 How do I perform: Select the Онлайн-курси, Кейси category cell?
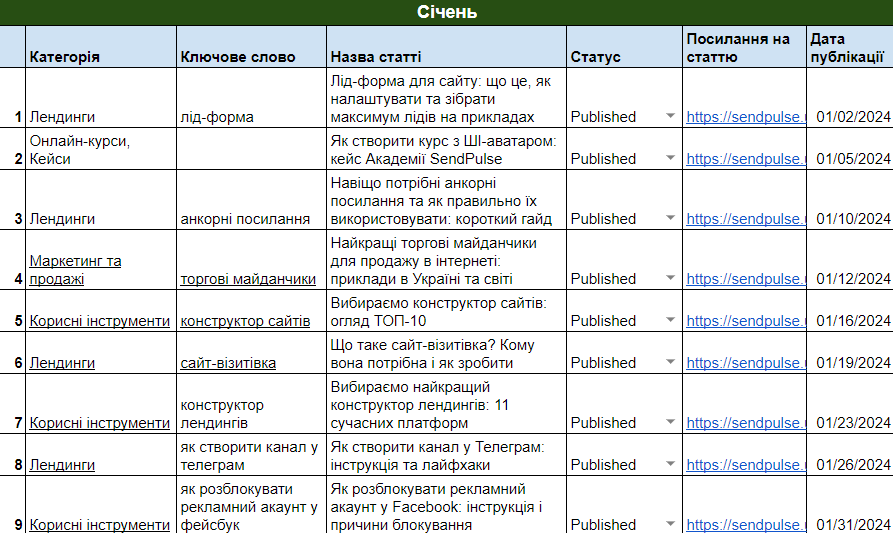[x=101, y=149]
